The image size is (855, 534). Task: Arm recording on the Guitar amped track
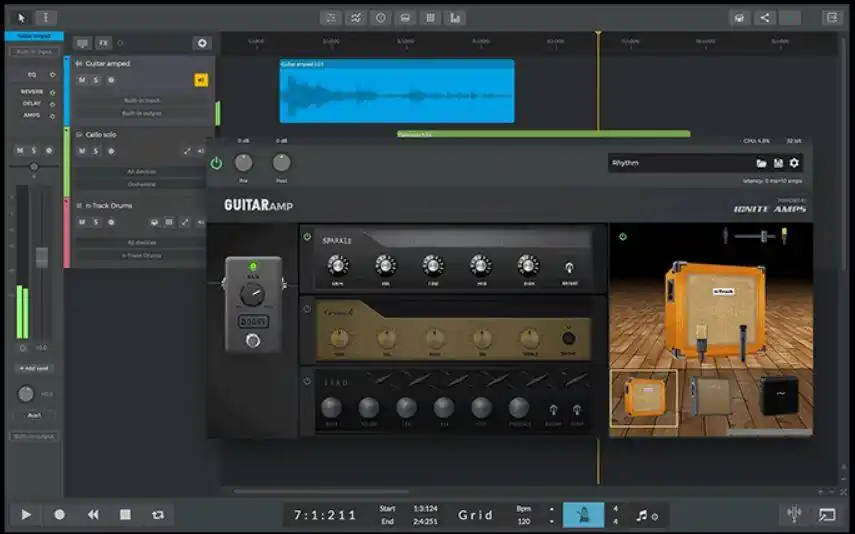point(111,80)
